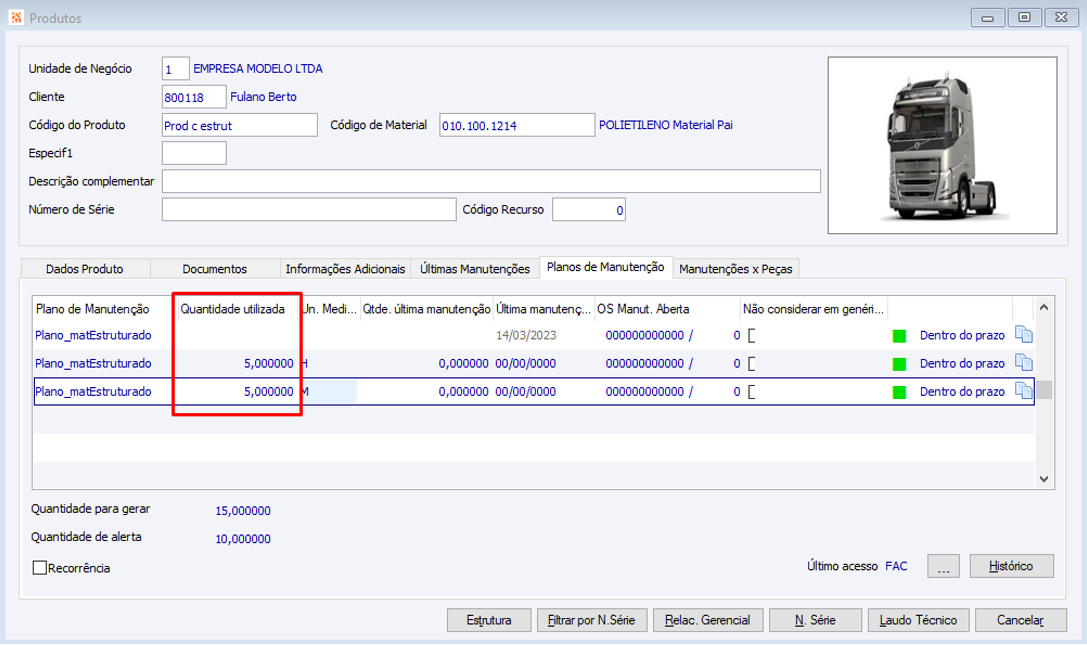1087x645 pixels.
Task: Open the Histórico button
Action: [1011, 566]
